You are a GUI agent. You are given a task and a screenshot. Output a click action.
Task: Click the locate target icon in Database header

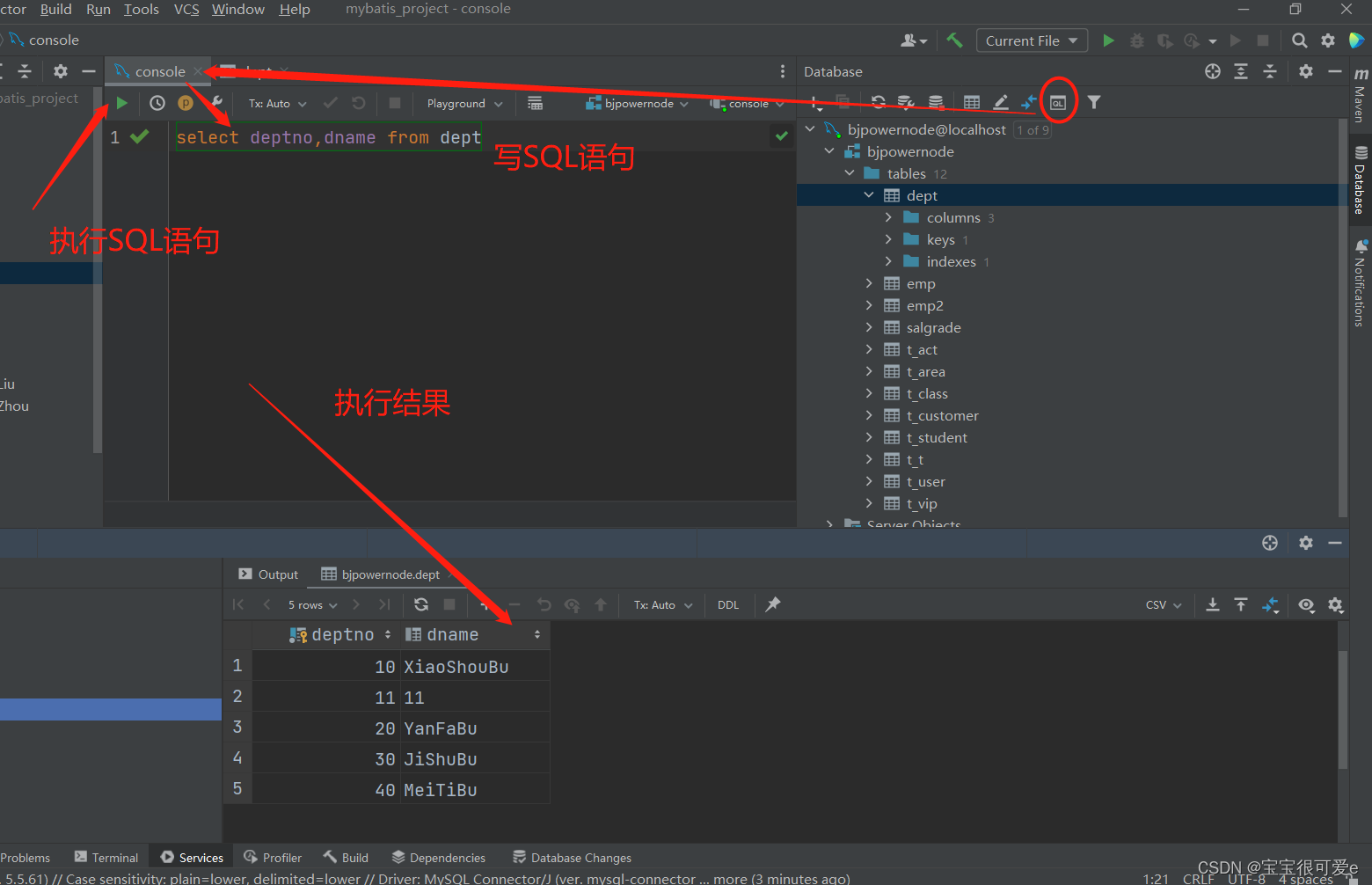tap(1213, 71)
